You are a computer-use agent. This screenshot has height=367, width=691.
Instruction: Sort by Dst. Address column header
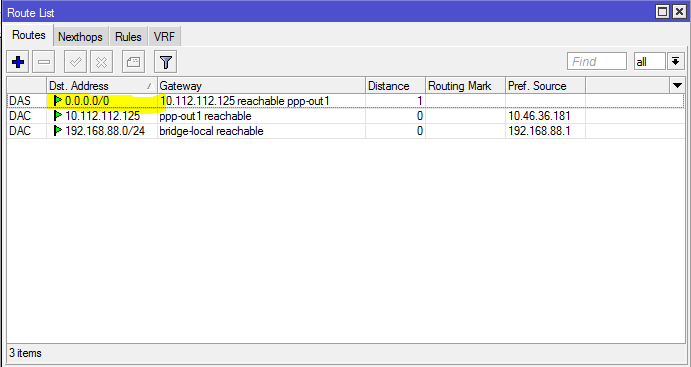tap(102, 85)
